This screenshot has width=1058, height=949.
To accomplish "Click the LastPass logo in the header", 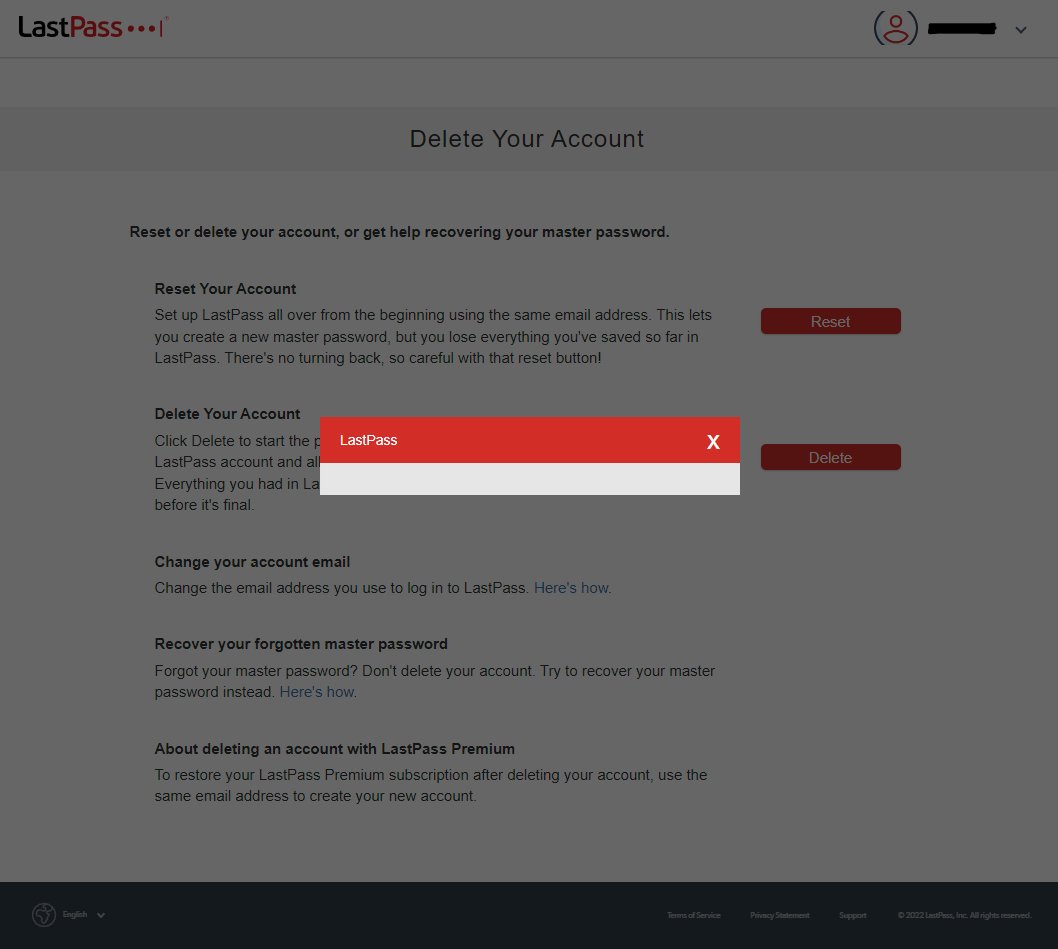I will 93,28.
